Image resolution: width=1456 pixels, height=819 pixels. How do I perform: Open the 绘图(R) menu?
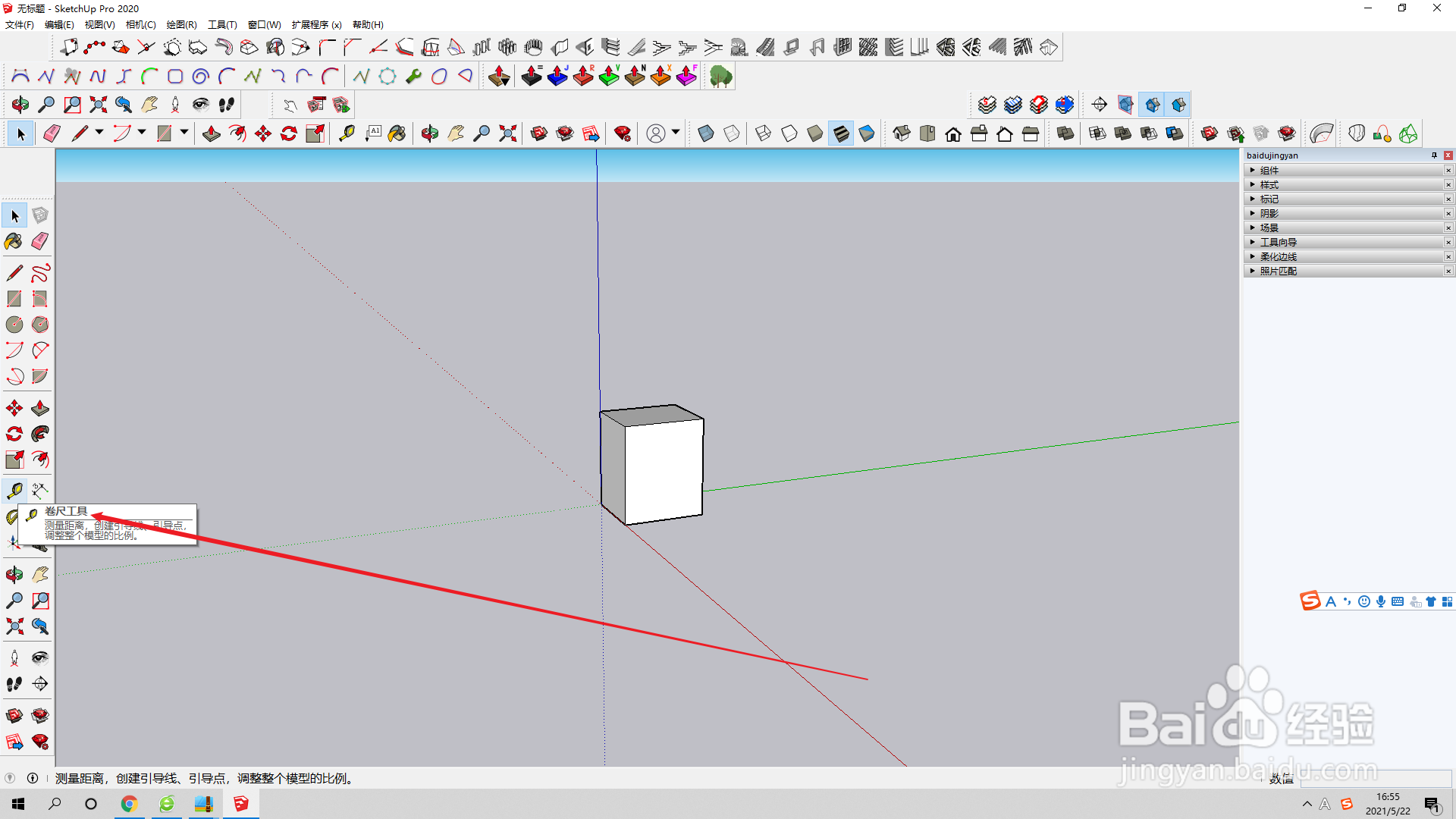pos(181,25)
